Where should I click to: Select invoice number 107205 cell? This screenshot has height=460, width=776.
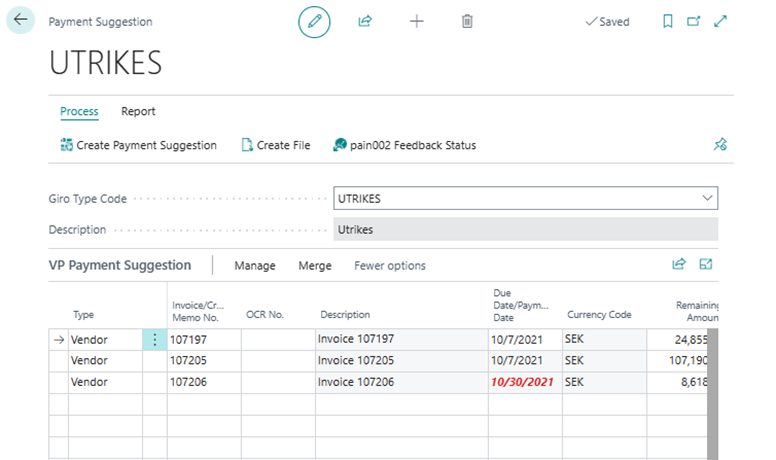pyautogui.click(x=204, y=361)
